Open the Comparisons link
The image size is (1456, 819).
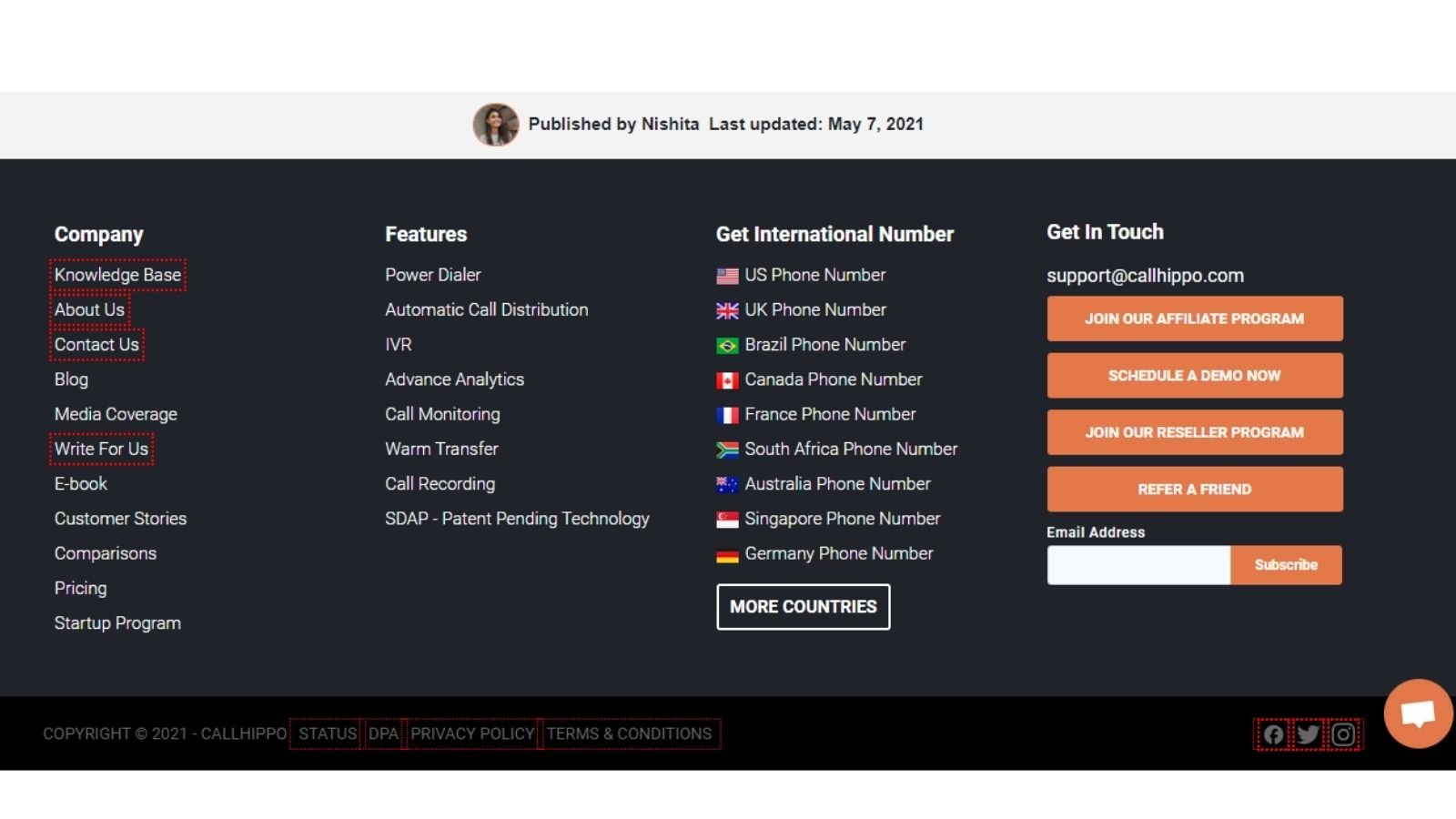(x=105, y=553)
